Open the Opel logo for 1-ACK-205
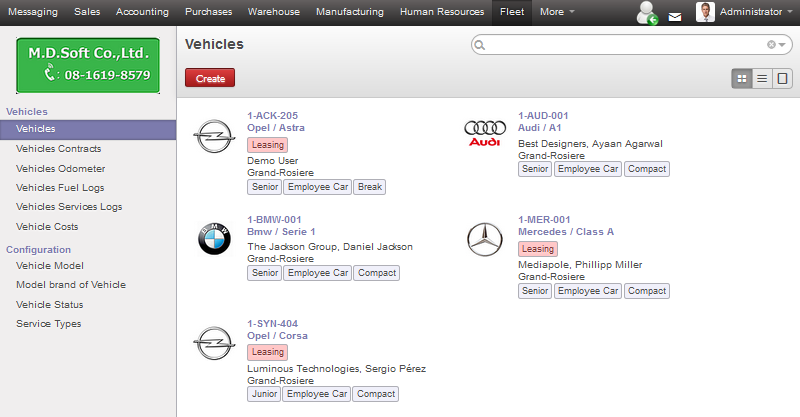Screen dimensions: 800x417 (x=214, y=136)
